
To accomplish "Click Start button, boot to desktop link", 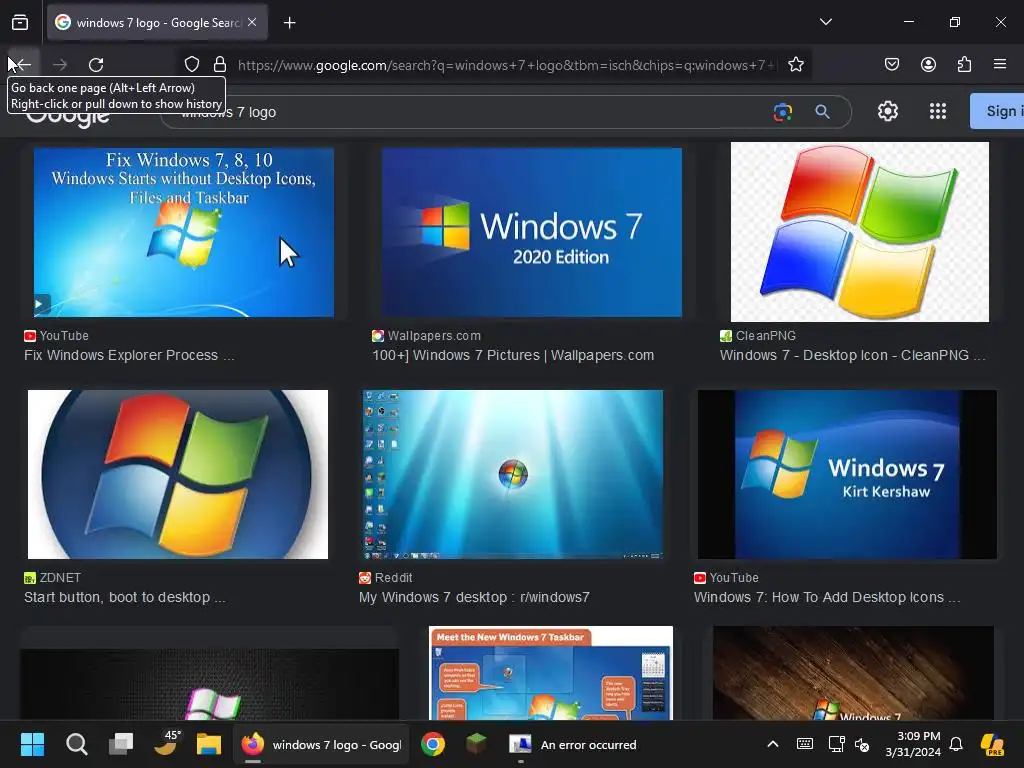I will click(124, 597).
